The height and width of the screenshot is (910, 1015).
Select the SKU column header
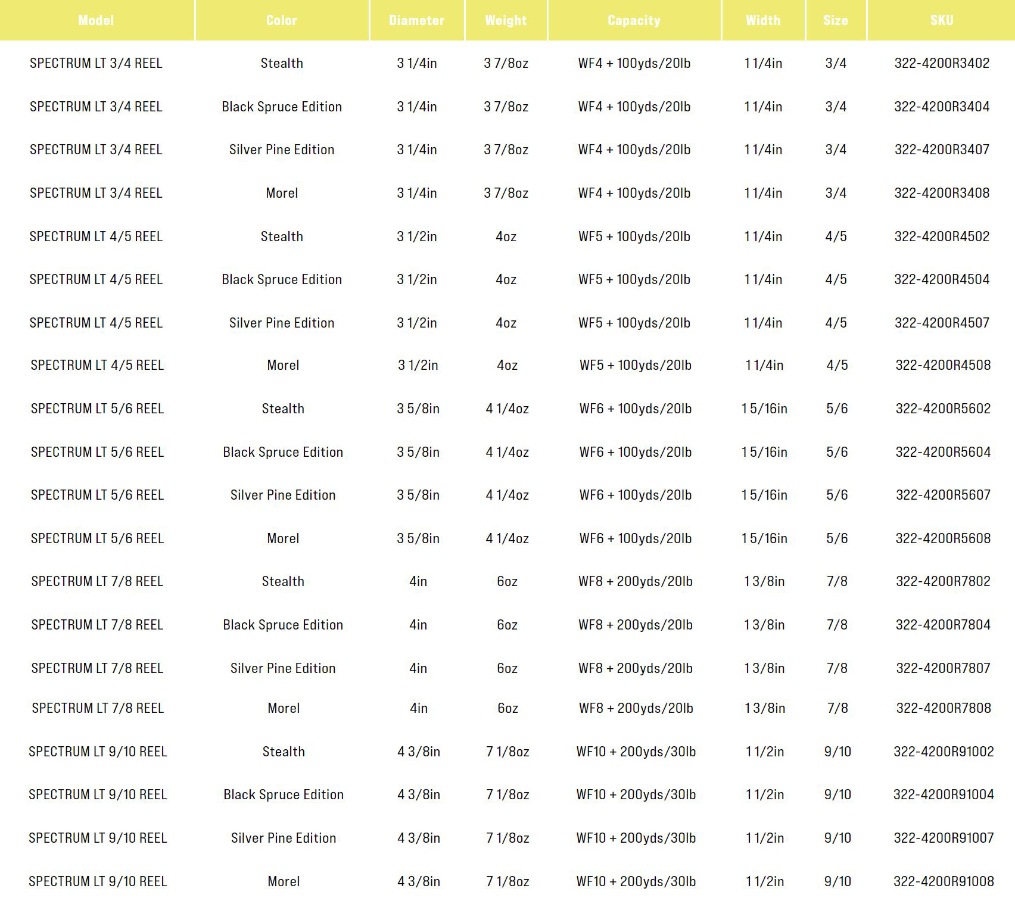pos(941,20)
